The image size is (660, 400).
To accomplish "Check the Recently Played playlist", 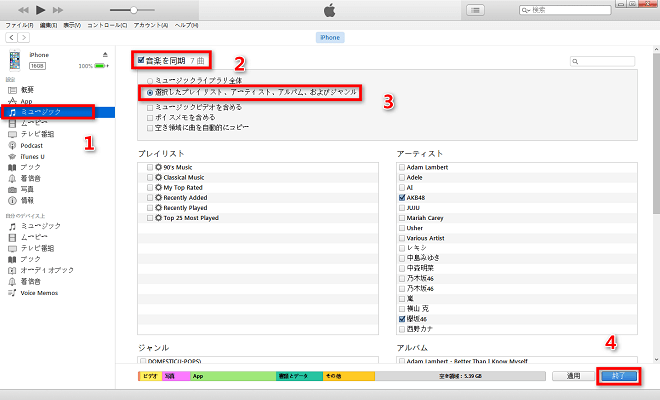I will coord(150,208).
